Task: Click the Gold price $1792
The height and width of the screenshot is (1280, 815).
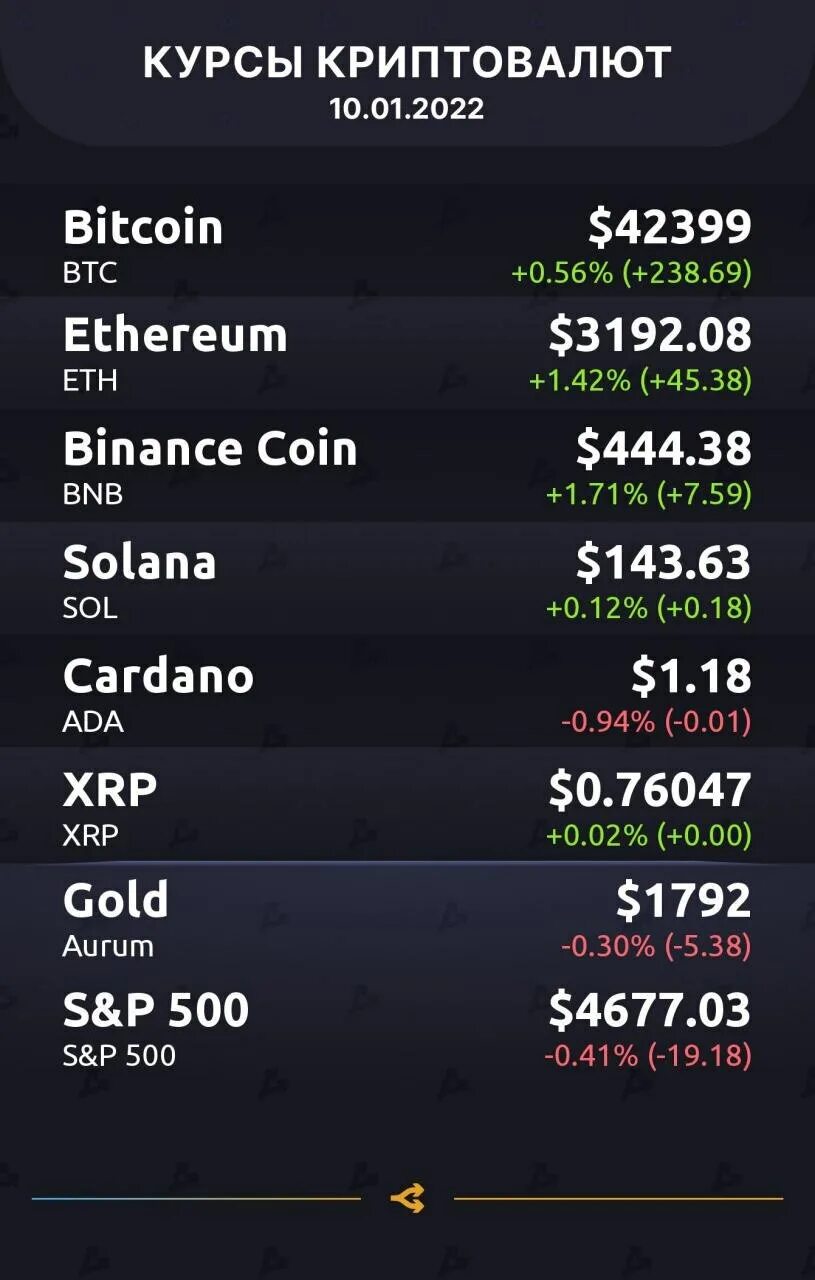Action: 683,900
